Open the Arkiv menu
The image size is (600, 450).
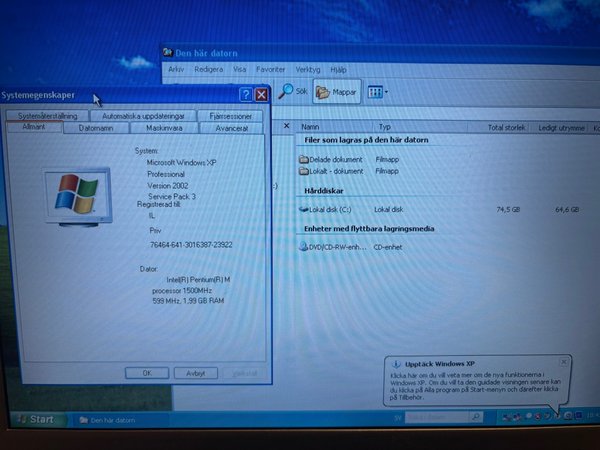(176, 69)
